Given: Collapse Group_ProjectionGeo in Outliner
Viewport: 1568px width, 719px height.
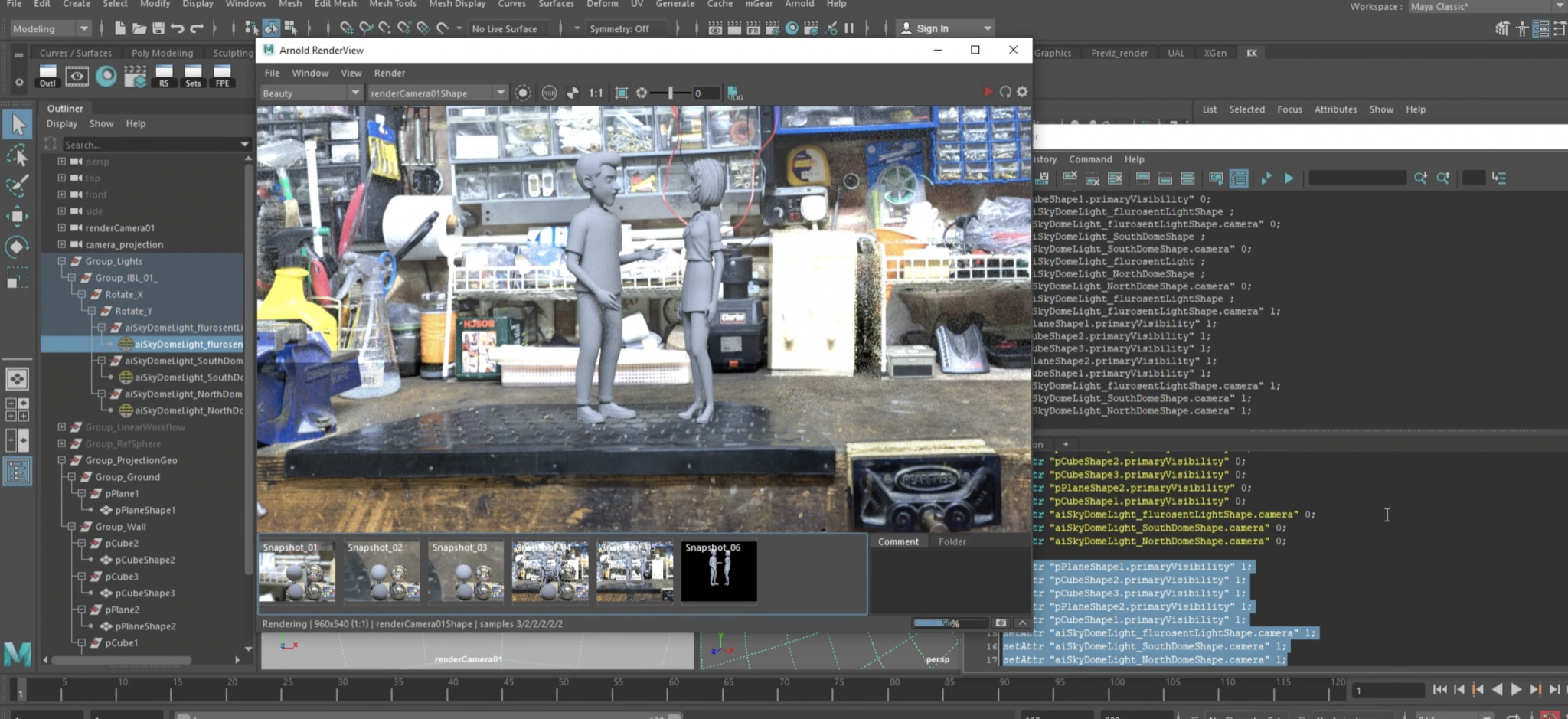Looking at the screenshot, I should [62, 460].
